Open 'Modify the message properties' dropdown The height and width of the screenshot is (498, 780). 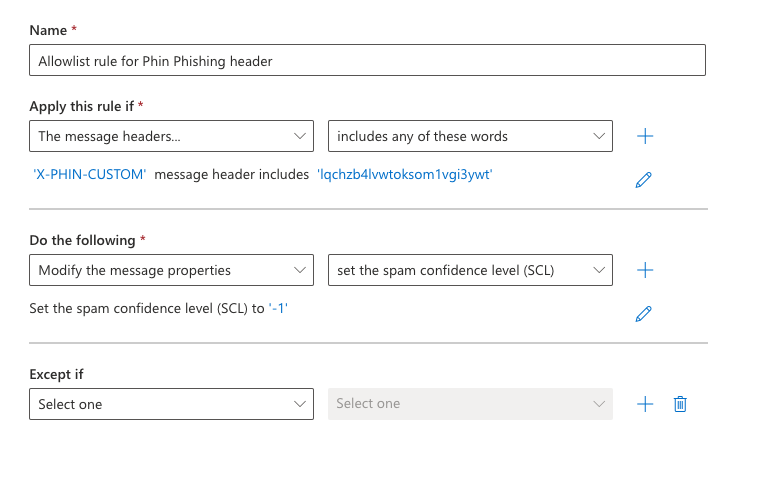pos(172,270)
